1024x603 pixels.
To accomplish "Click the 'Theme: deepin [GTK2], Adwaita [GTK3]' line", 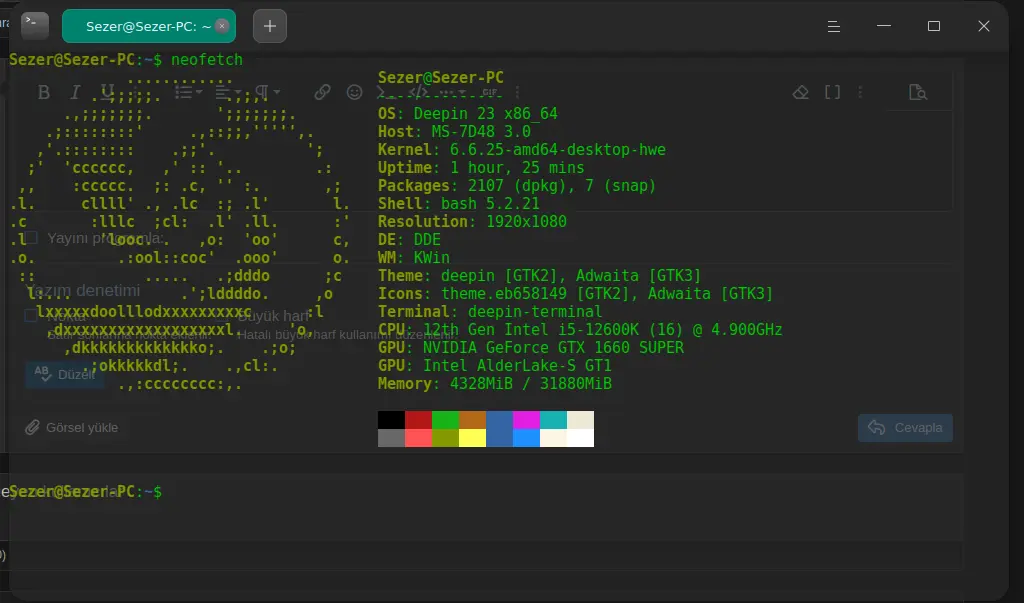I will [539, 276].
